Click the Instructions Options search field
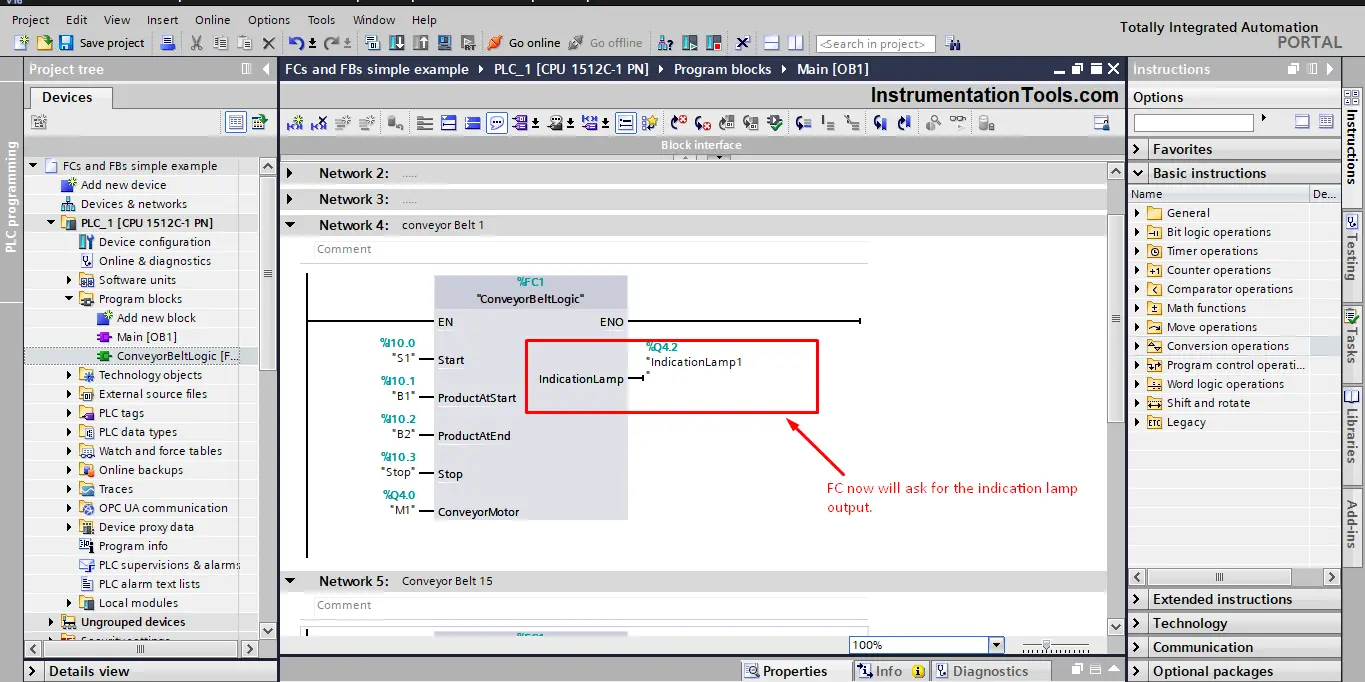Viewport: 1365px width, 682px height. coord(1193,122)
